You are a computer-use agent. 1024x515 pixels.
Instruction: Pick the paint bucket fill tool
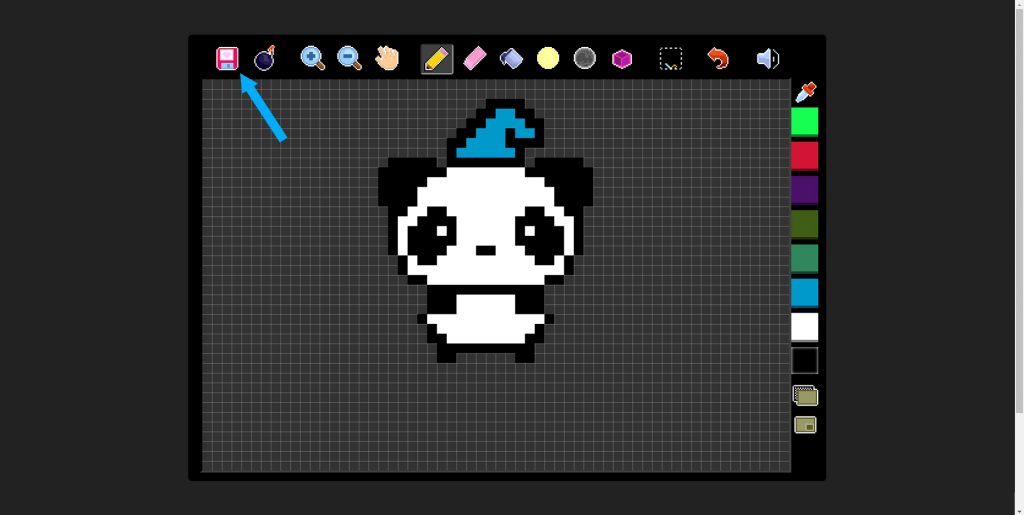tap(511, 59)
